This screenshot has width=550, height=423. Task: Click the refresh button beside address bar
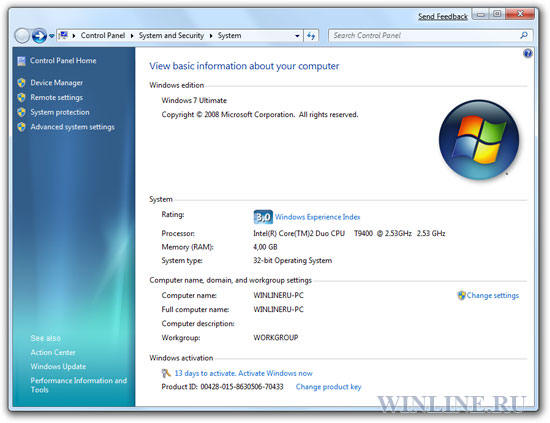(x=311, y=36)
